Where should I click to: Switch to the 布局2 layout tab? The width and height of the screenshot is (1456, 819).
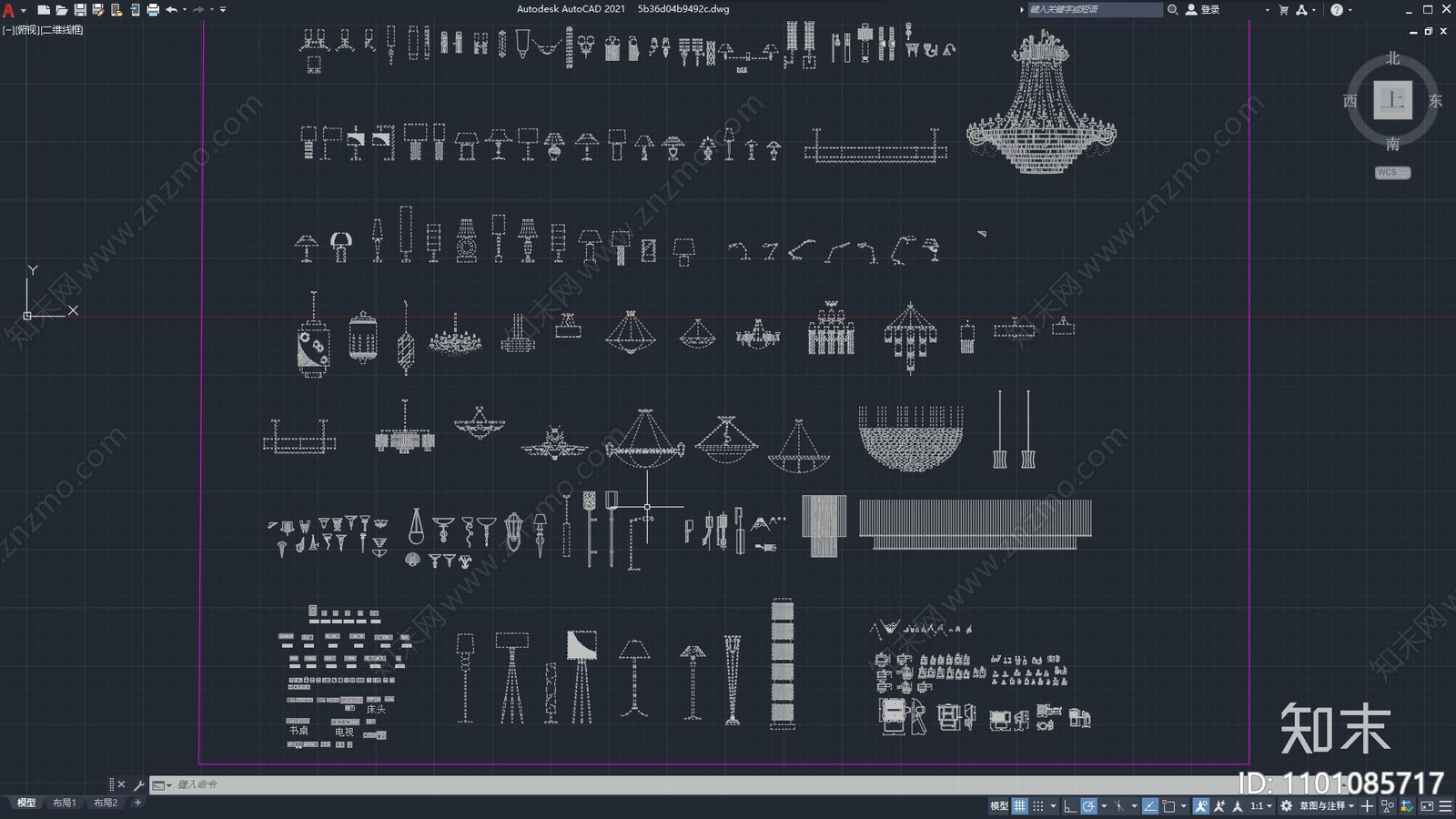click(106, 803)
